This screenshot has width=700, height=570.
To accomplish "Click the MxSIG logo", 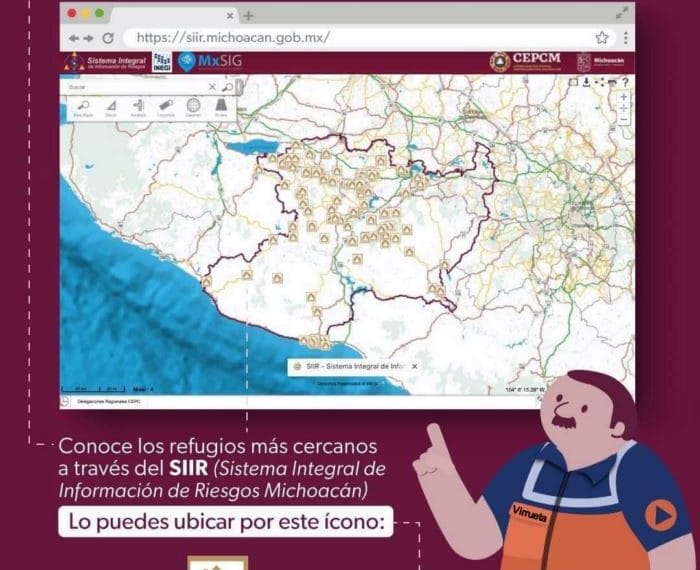I will 210,62.
